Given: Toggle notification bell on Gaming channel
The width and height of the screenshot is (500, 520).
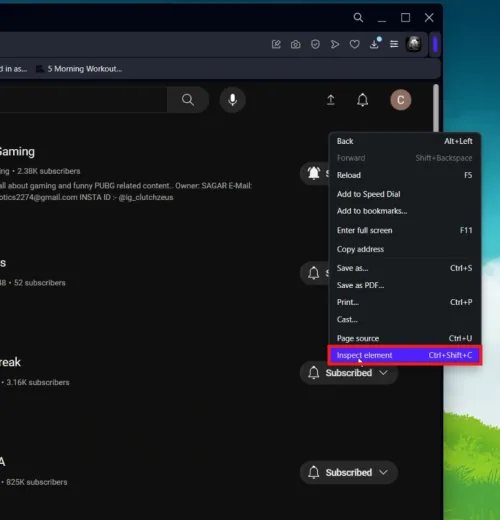Looking at the screenshot, I should pos(314,173).
